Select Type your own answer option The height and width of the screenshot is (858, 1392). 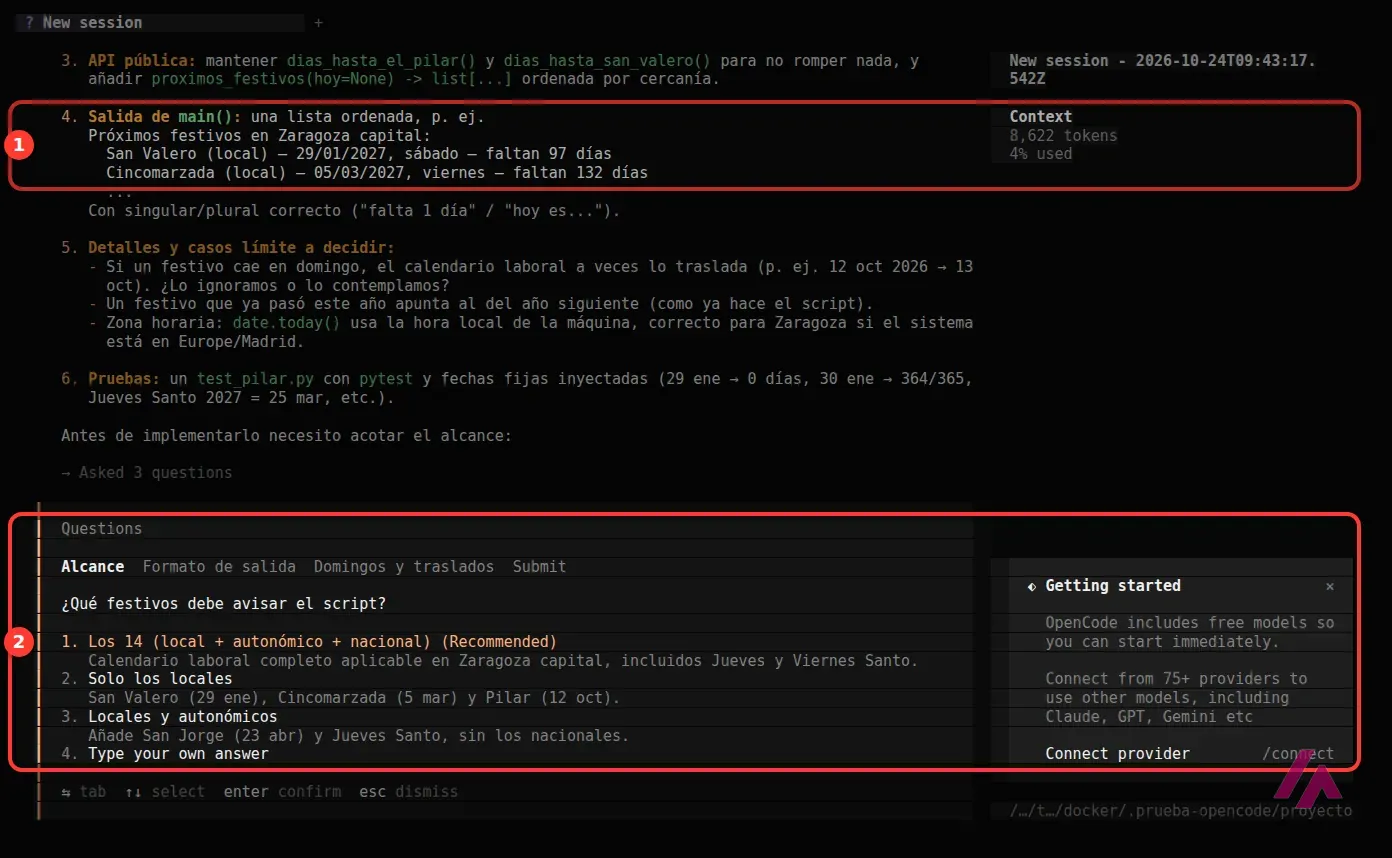click(x=165, y=754)
